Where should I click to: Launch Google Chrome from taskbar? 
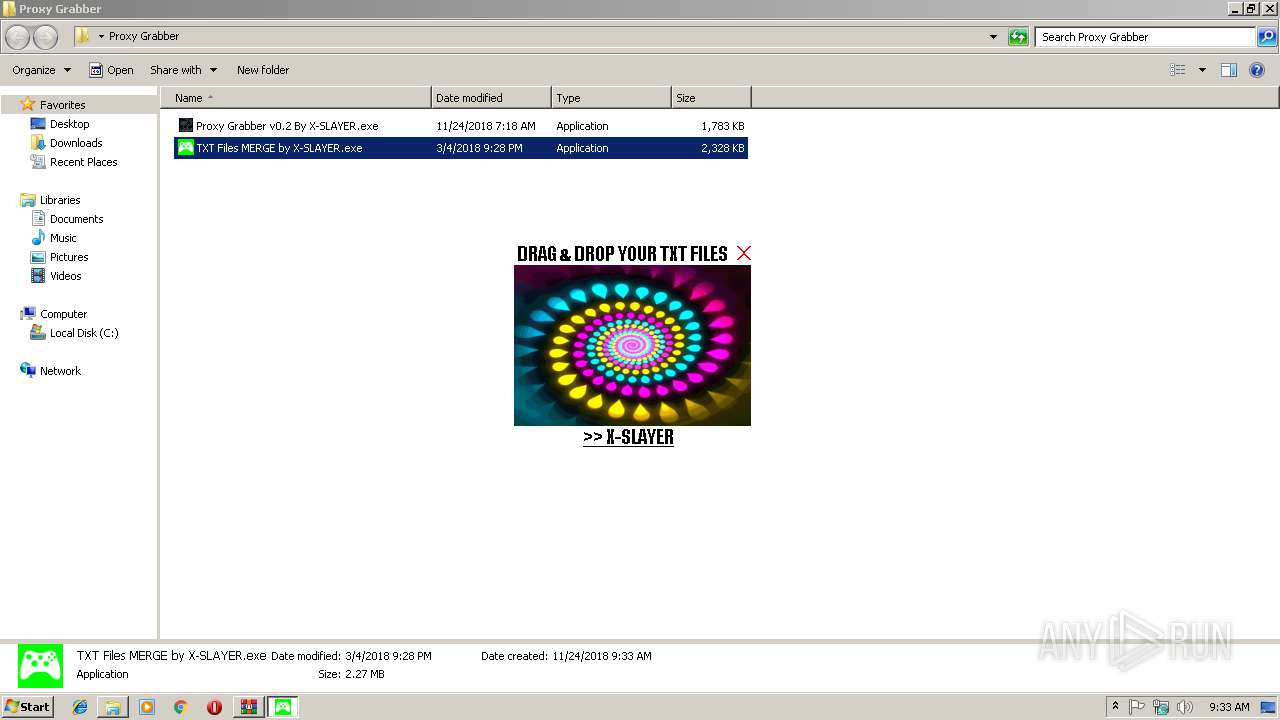click(x=181, y=707)
